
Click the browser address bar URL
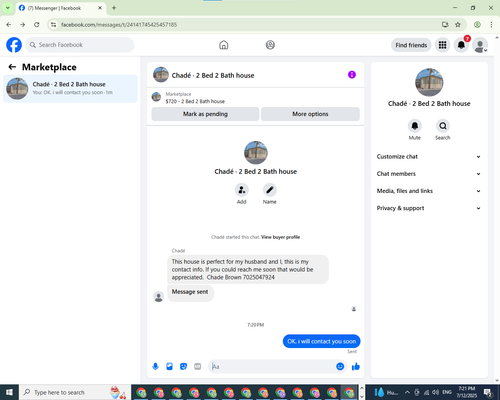tap(119, 25)
